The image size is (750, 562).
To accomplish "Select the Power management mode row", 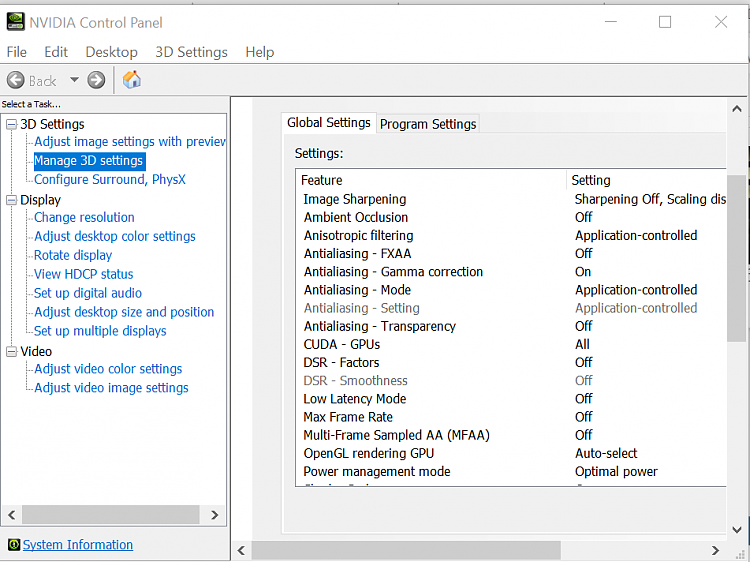I will tap(511, 472).
